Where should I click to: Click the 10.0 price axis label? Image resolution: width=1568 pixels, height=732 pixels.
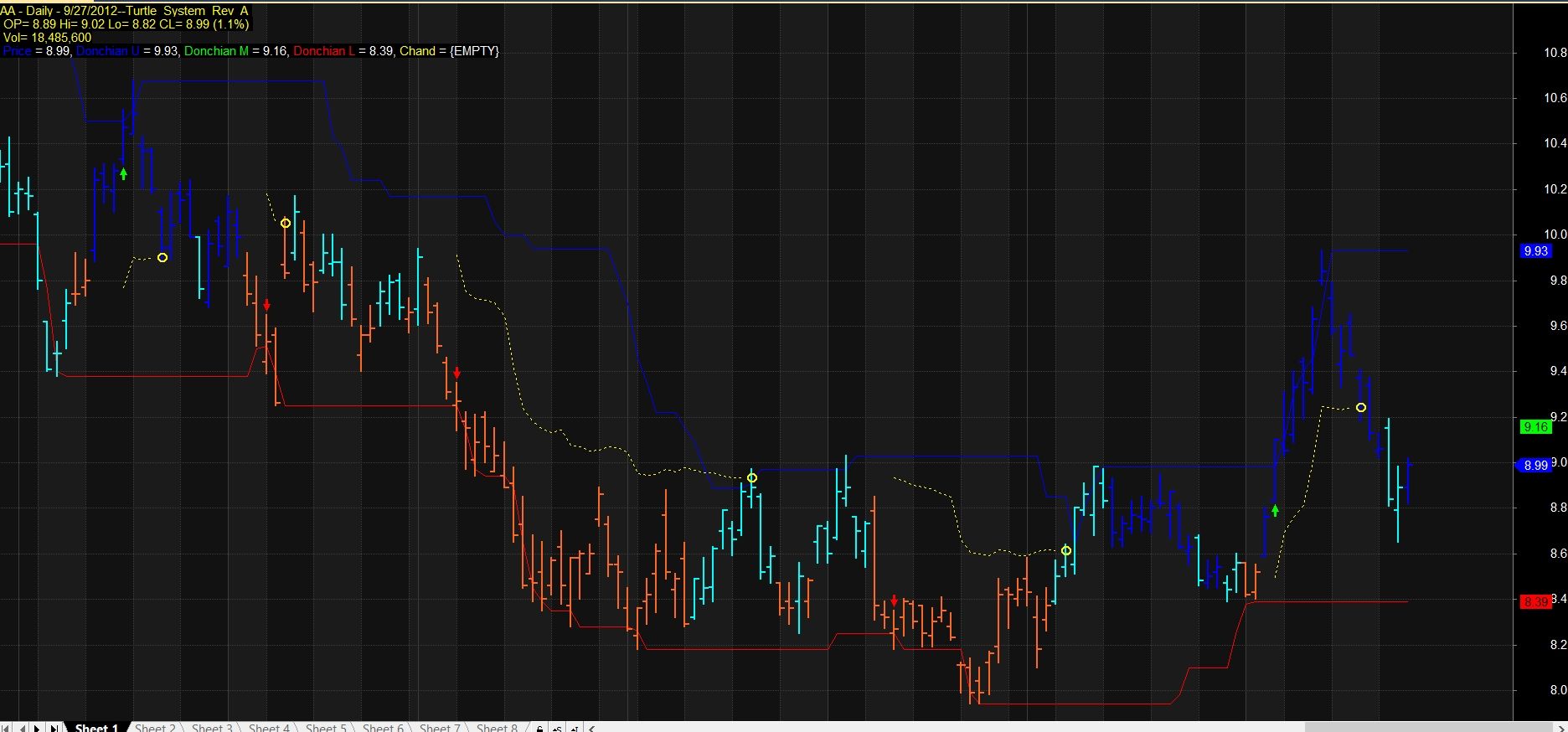(1555, 235)
